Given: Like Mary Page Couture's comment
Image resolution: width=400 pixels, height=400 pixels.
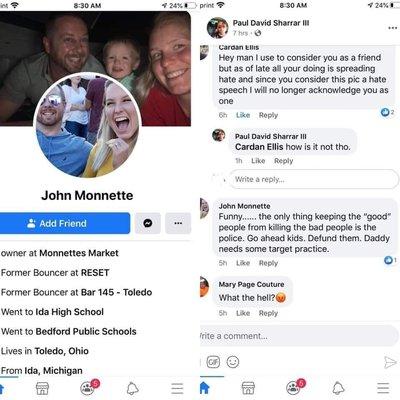Looking at the screenshot, I should [x=243, y=313].
